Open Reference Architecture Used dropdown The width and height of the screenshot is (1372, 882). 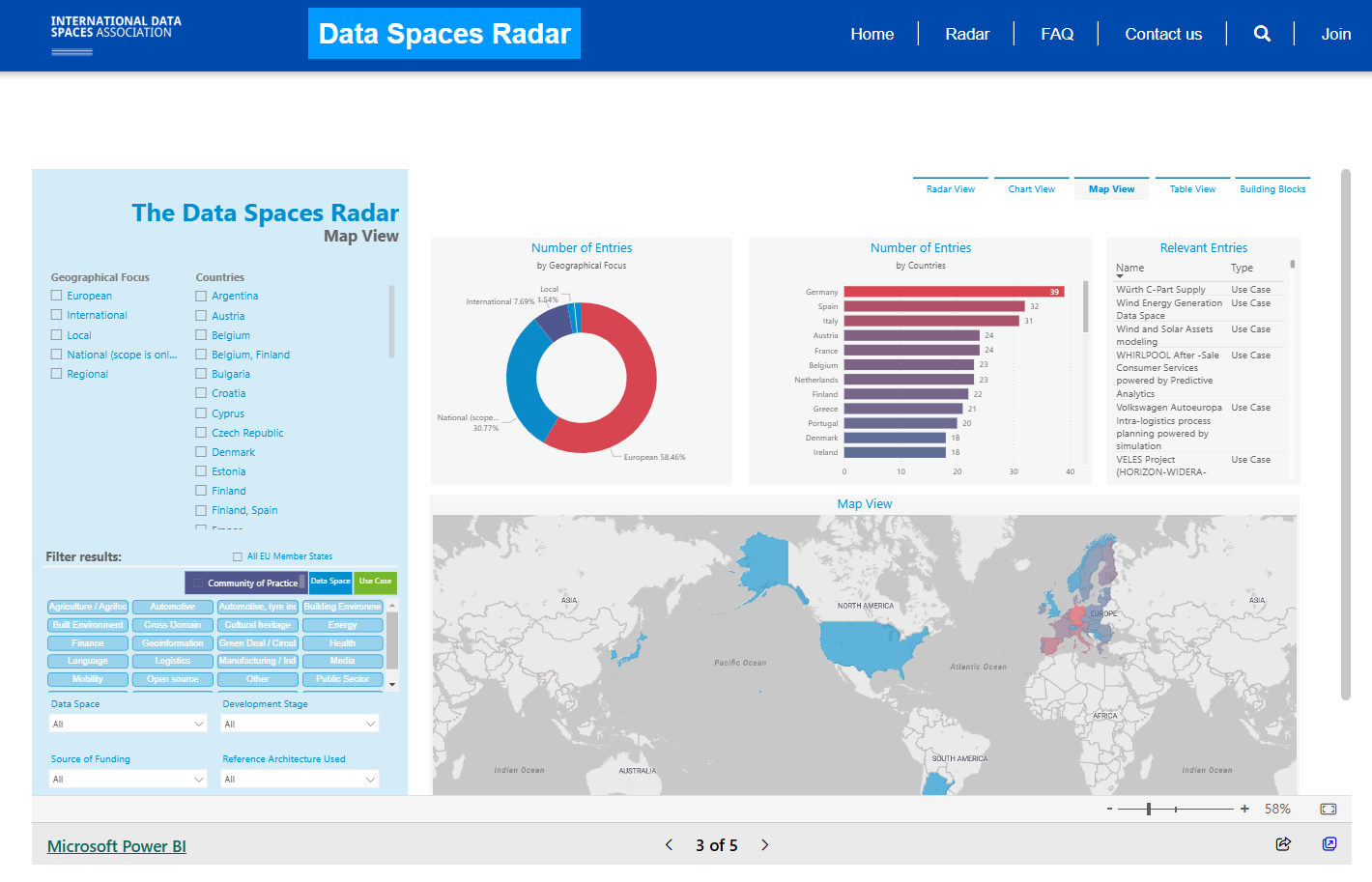300,779
